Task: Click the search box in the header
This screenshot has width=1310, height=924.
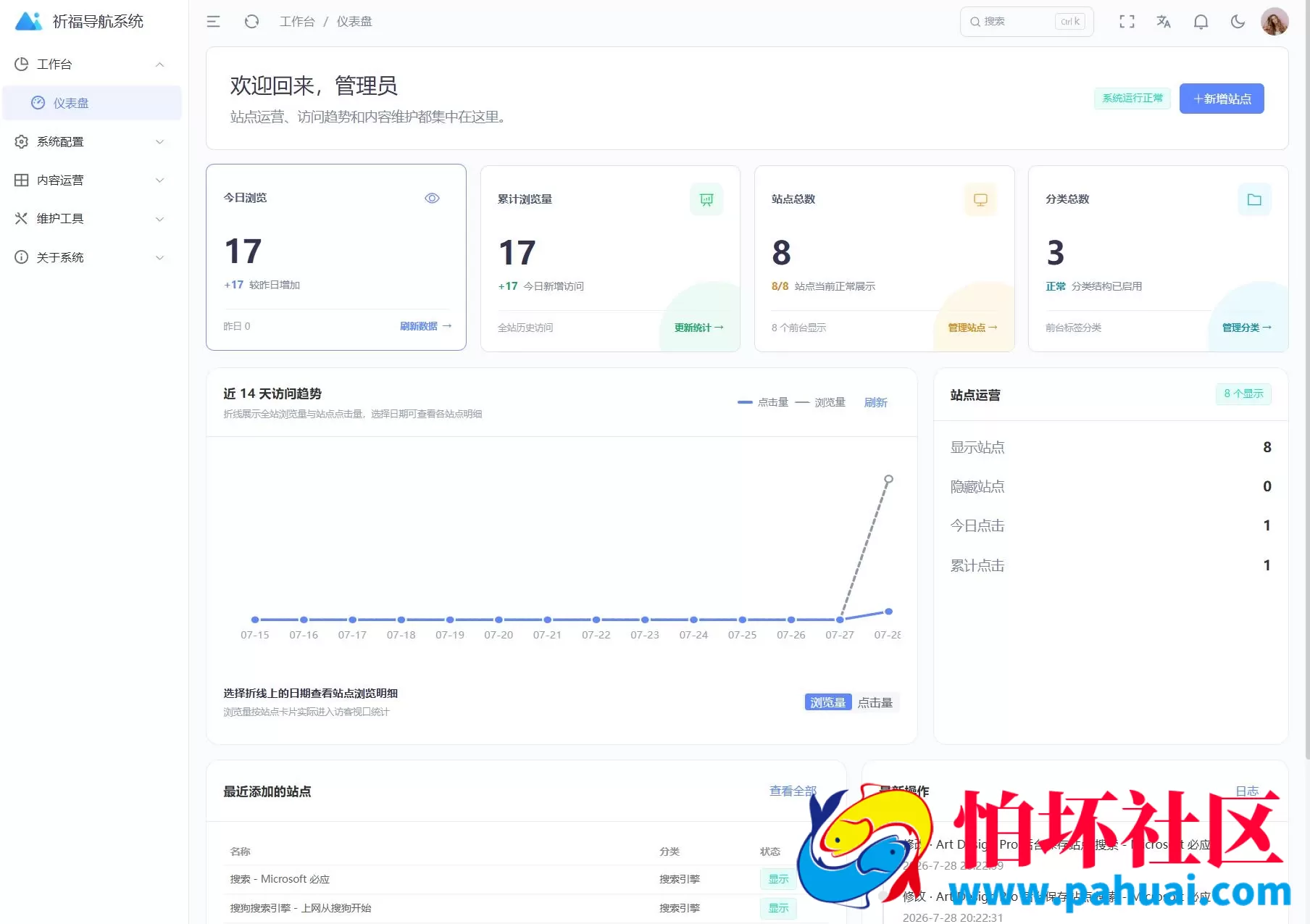Action: (1027, 22)
